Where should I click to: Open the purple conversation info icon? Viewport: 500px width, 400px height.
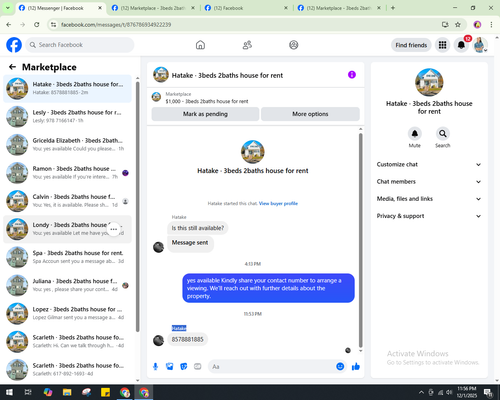pos(352,75)
